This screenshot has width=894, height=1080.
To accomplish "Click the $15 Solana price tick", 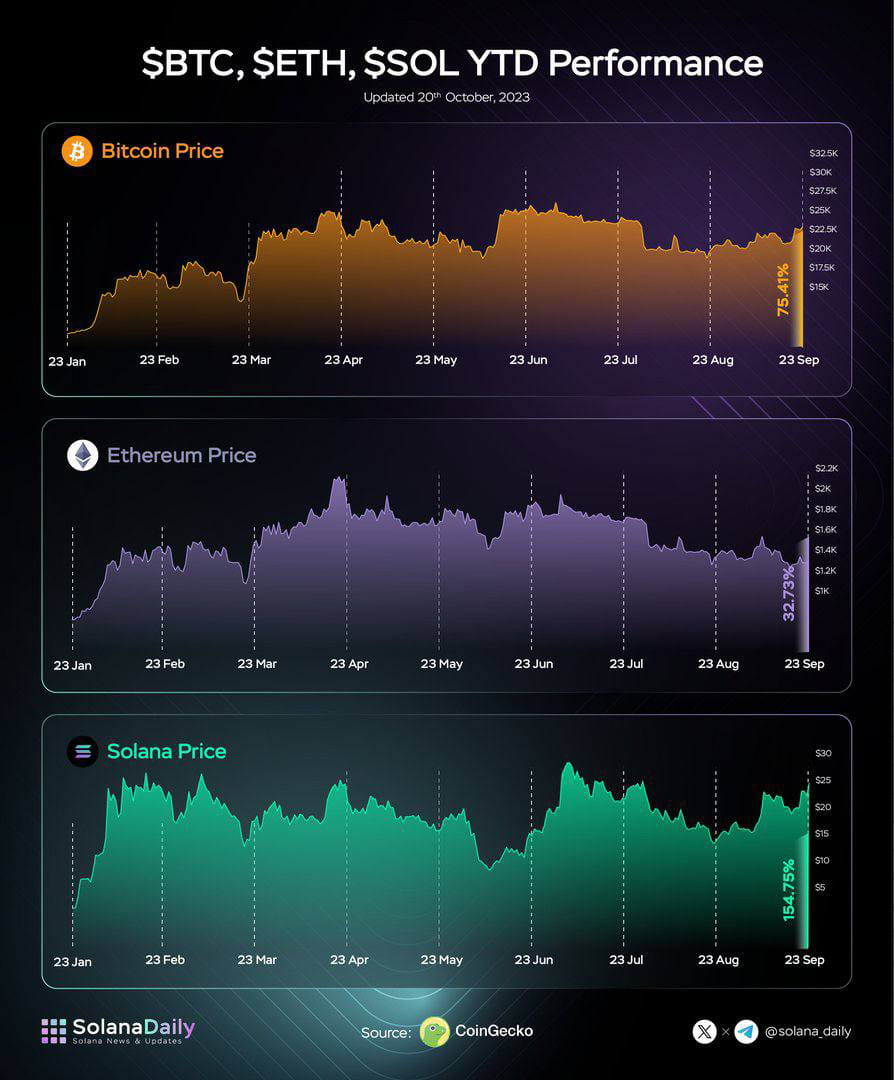I will 823,833.
